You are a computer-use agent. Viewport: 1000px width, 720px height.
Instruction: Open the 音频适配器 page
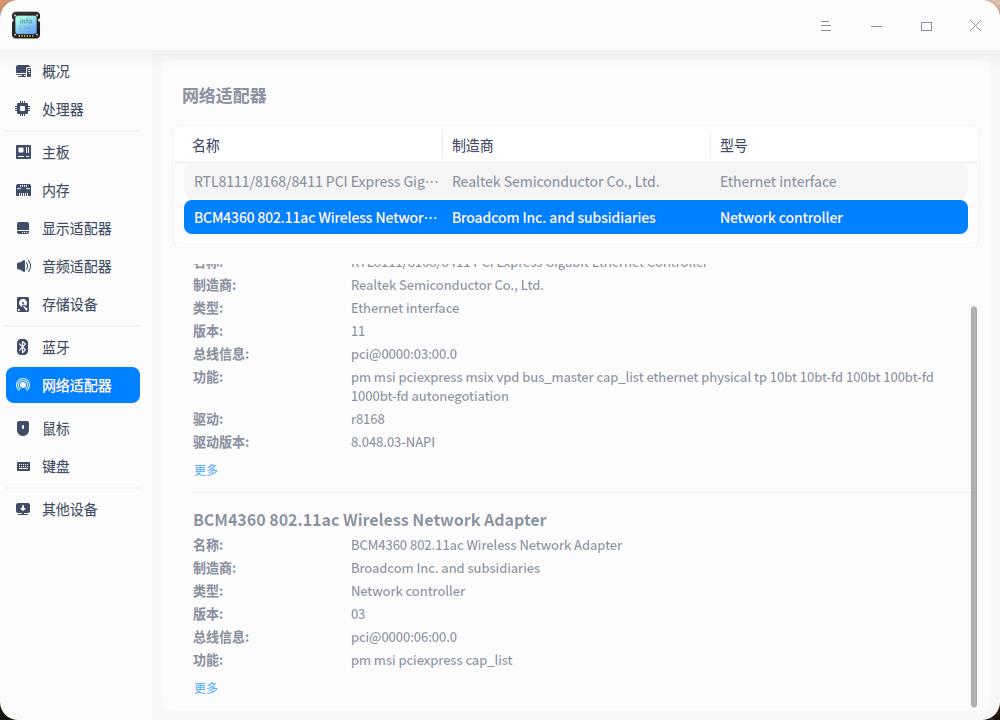pyautogui.click(x=77, y=267)
